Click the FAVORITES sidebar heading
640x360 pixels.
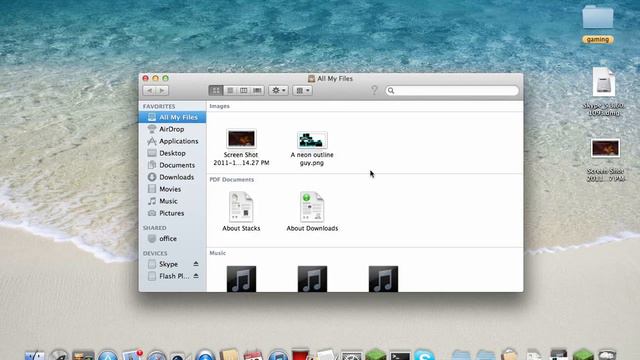click(x=159, y=106)
